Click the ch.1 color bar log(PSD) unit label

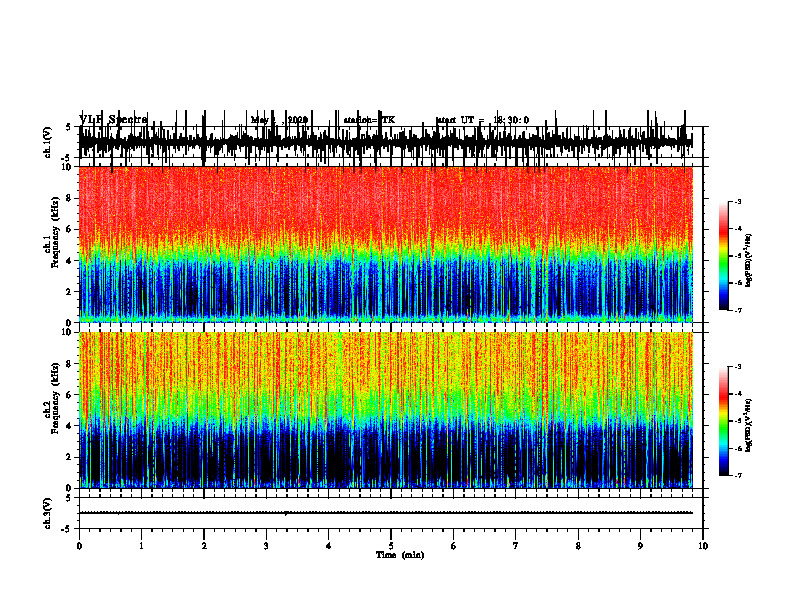point(749,260)
